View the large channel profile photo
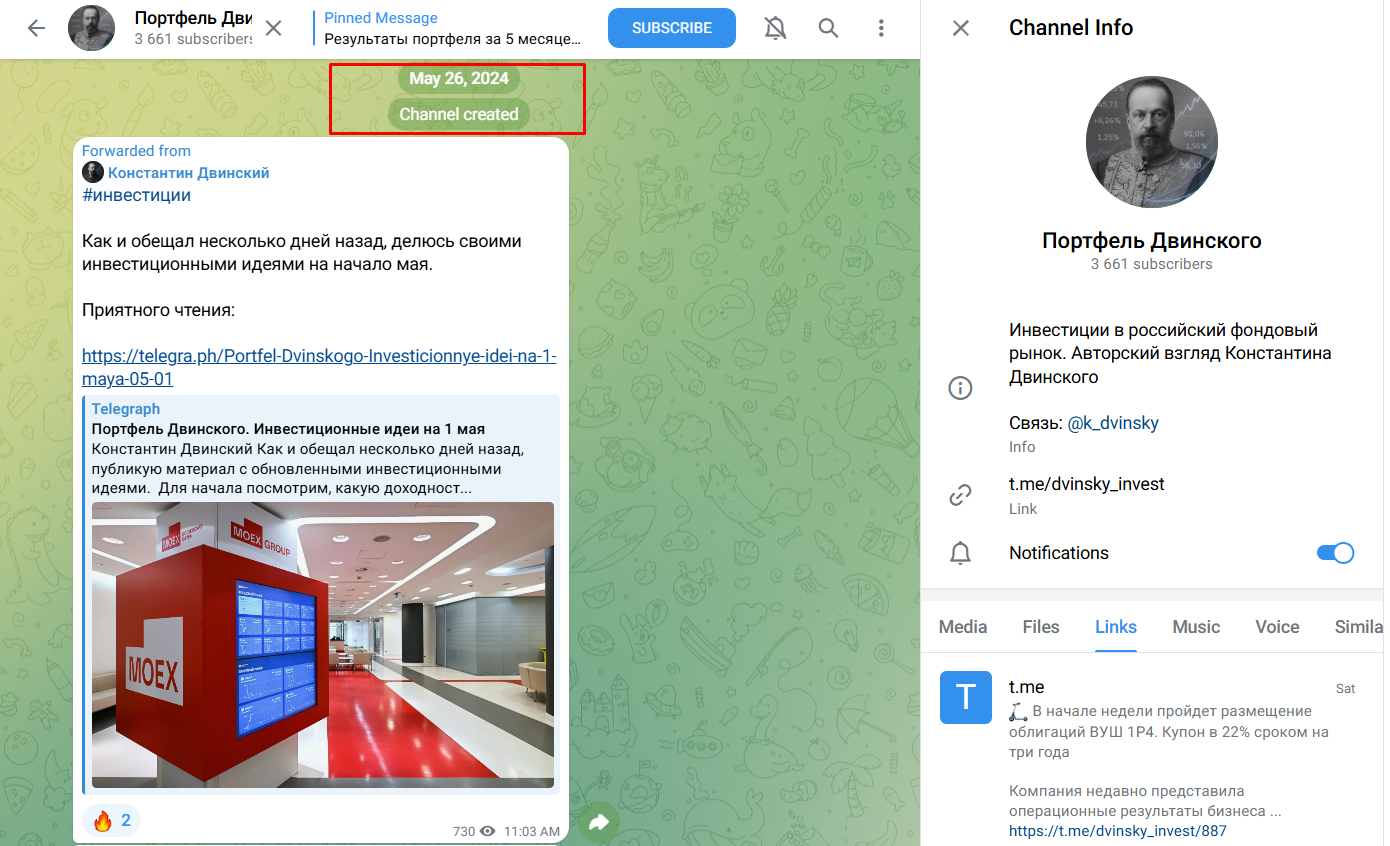 coord(1152,141)
